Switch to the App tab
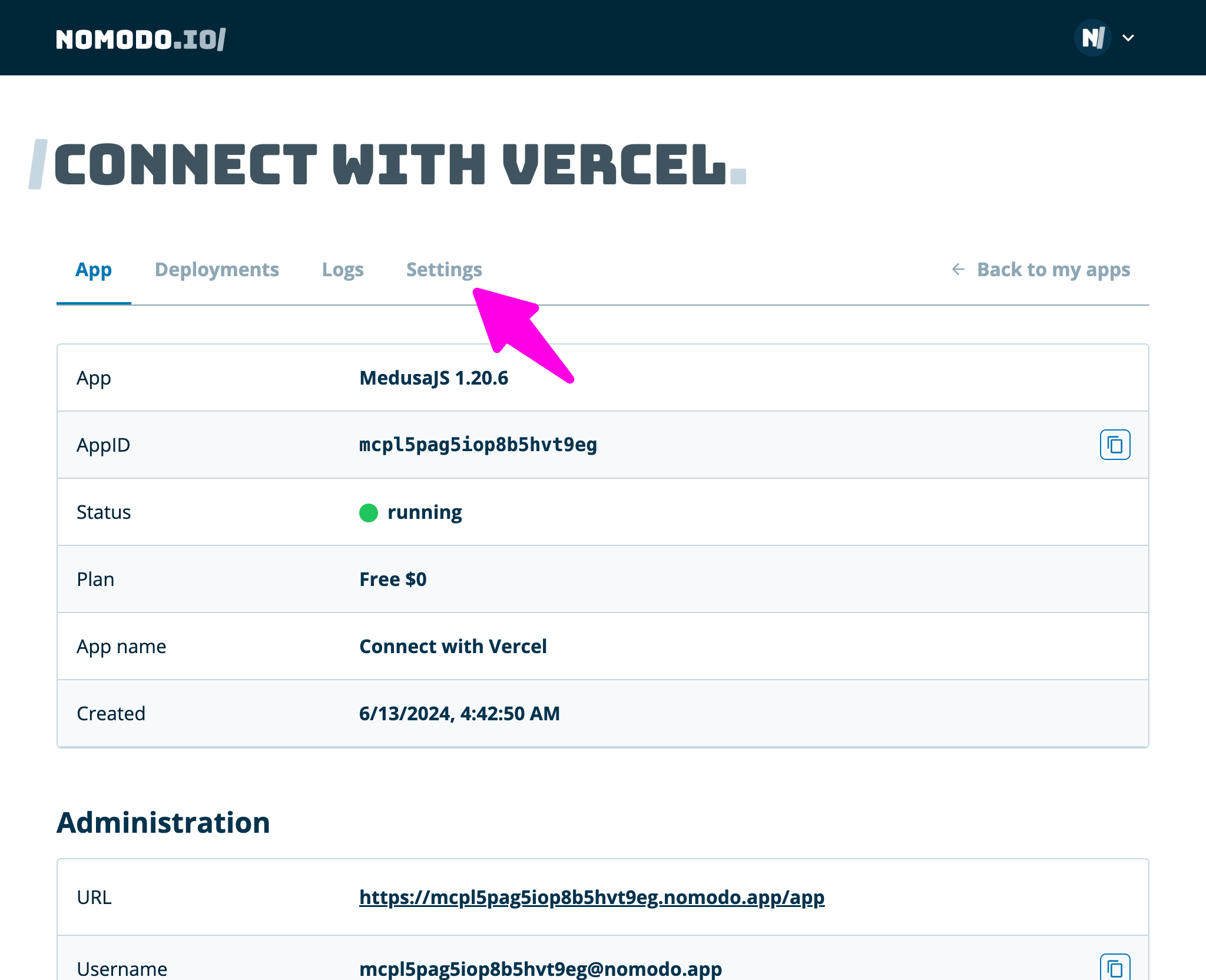 [94, 270]
